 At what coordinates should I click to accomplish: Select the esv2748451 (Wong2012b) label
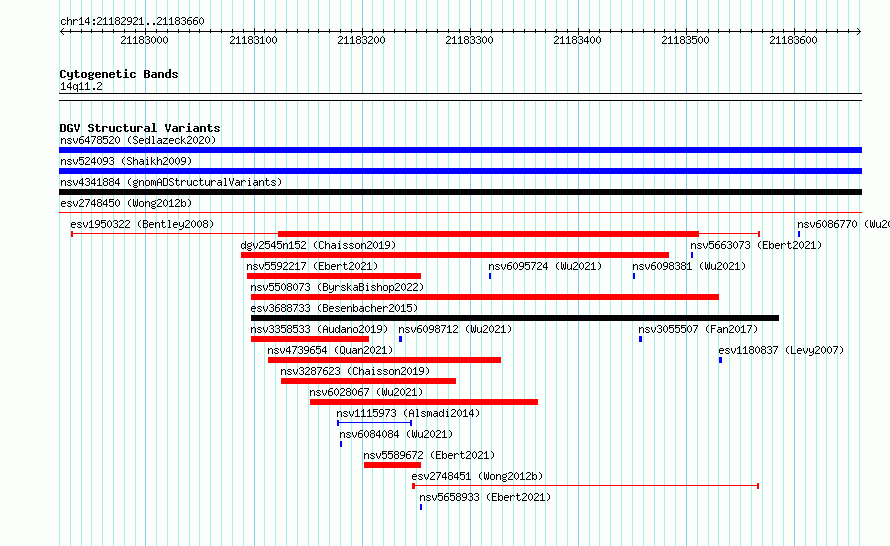(477, 476)
